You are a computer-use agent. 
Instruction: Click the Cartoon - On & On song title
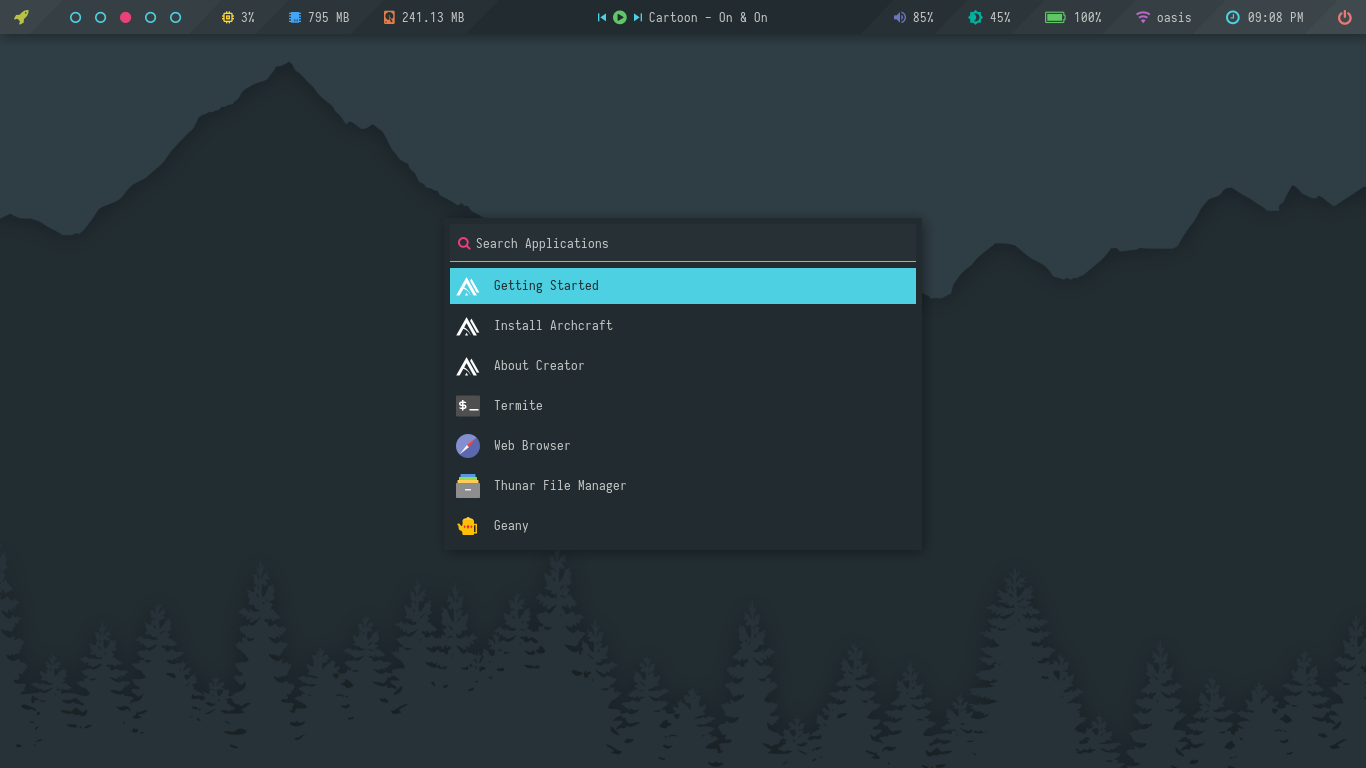pyautogui.click(x=708, y=17)
